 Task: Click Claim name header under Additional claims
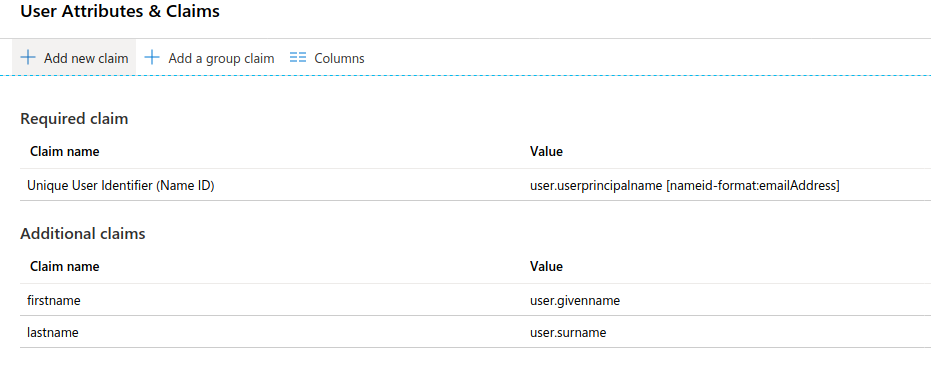65,267
